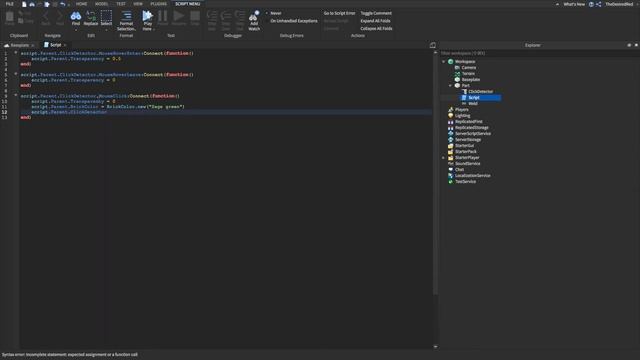Click the share icon beside username
This screenshot has height=360, width=640.
coord(598,4)
